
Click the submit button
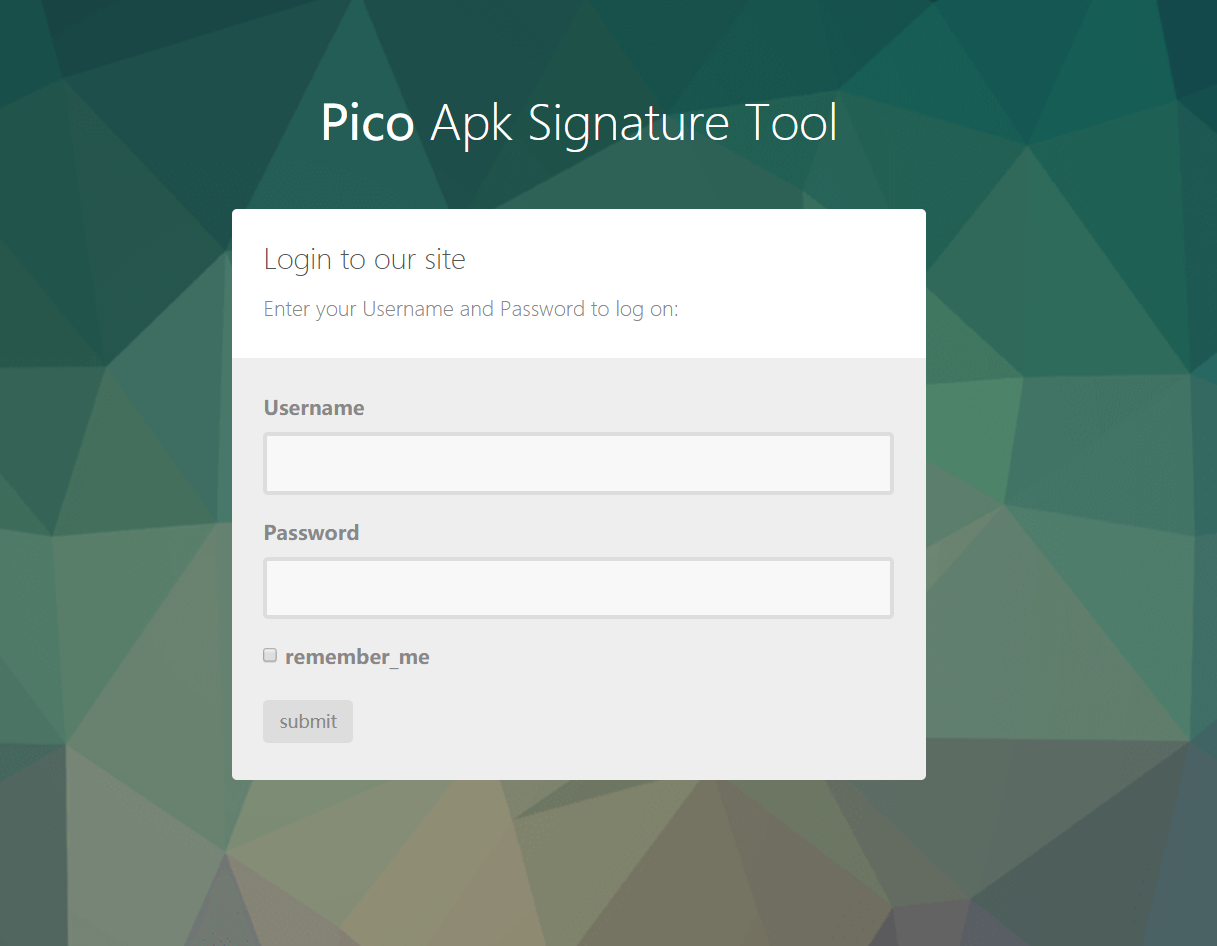coord(308,721)
